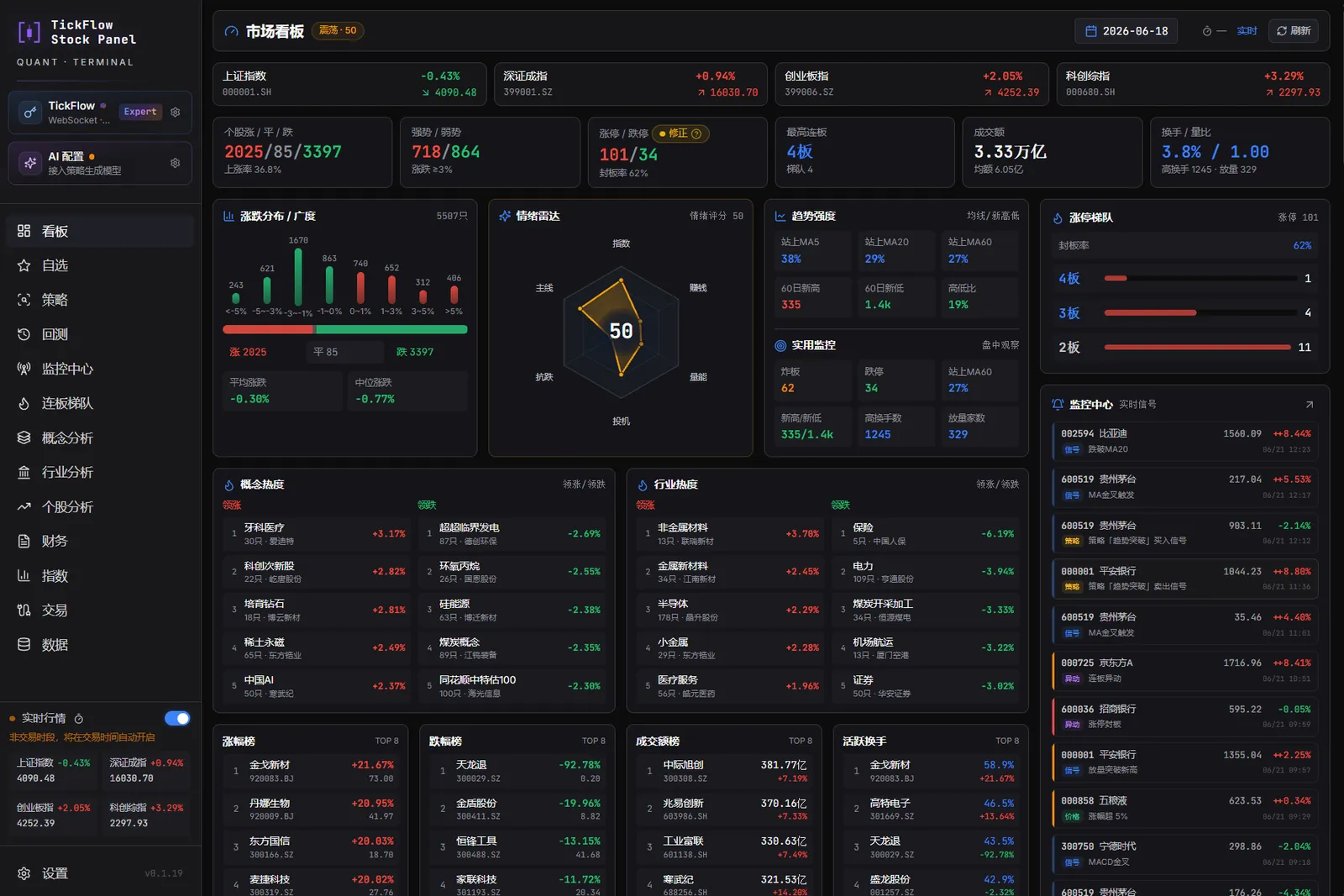The height and width of the screenshot is (896, 1344).
Task: Click the calendar icon beside 2026-06-18
Action: [x=1091, y=31]
